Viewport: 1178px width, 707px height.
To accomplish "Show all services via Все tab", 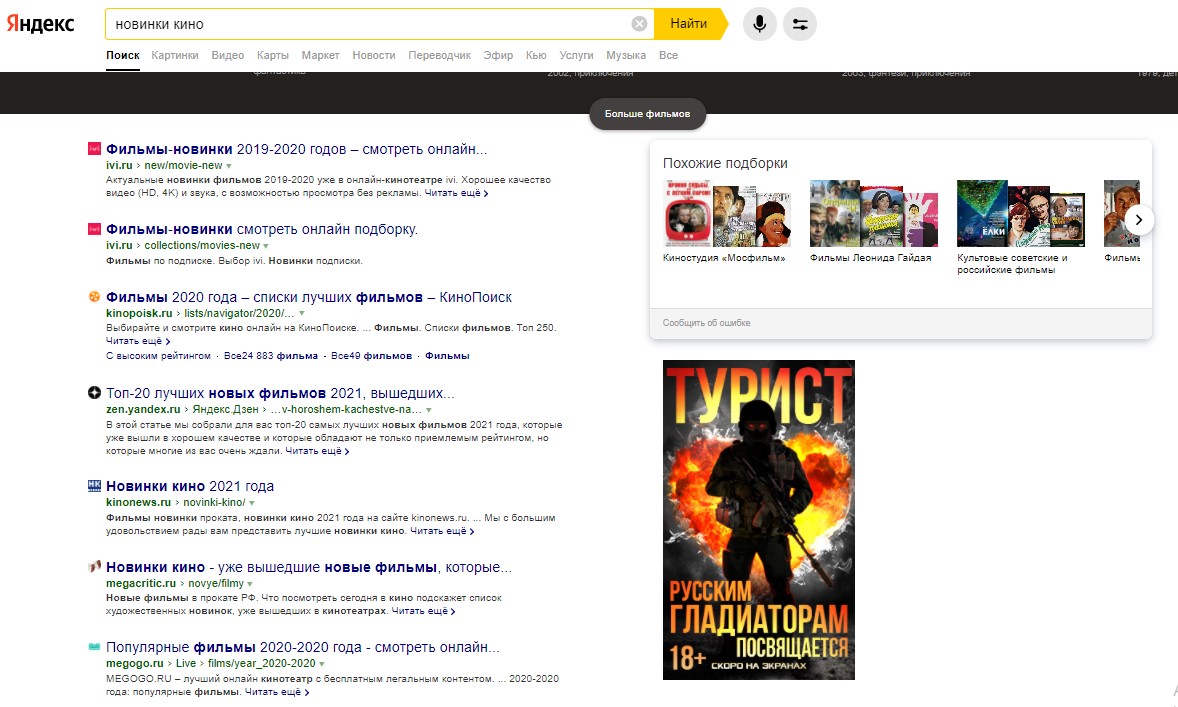I will coord(668,55).
